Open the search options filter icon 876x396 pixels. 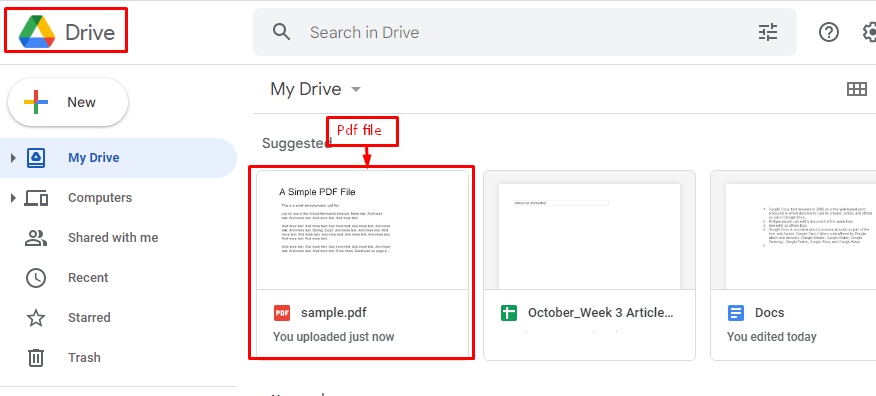[768, 32]
